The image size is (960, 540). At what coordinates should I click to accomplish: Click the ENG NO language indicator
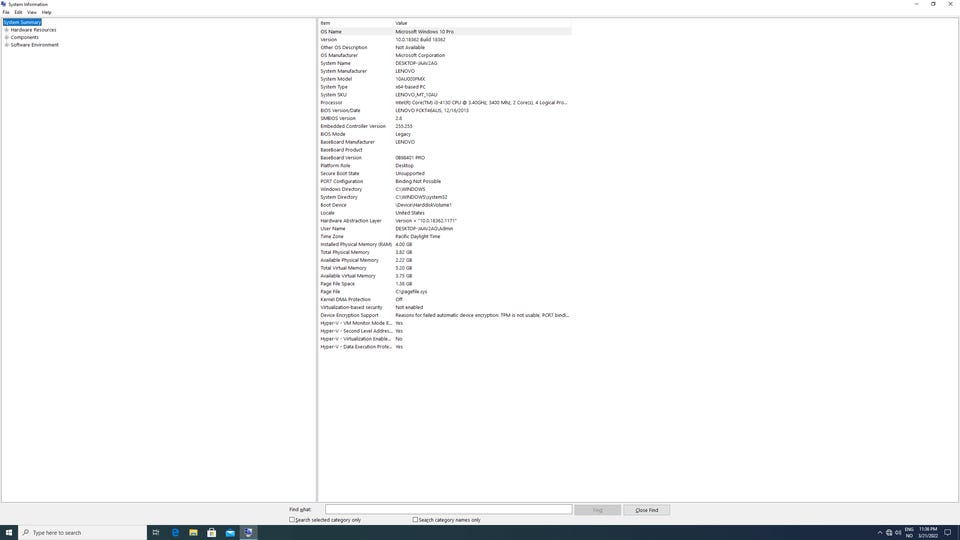tap(909, 533)
